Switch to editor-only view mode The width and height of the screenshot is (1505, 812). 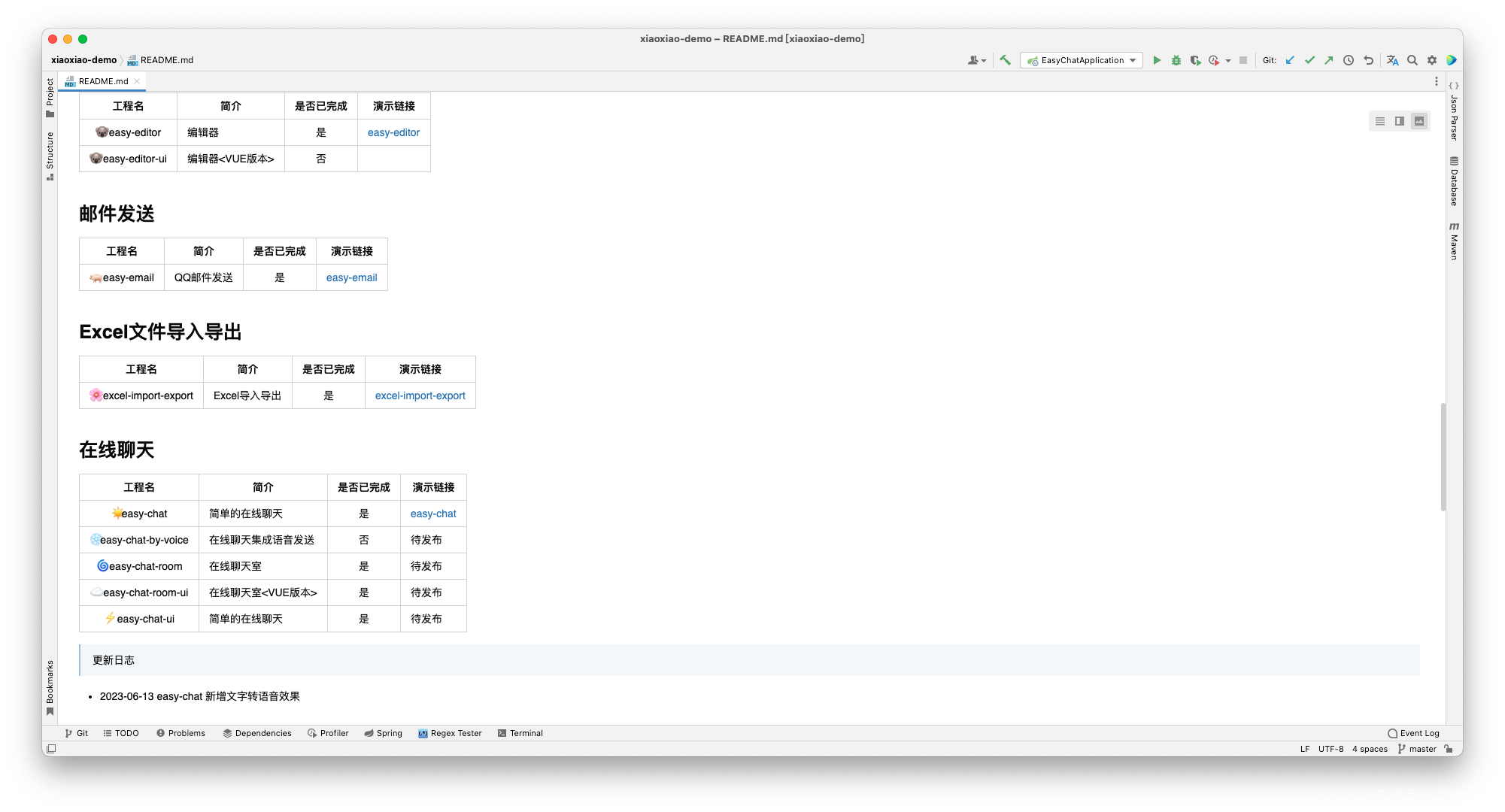(1380, 121)
